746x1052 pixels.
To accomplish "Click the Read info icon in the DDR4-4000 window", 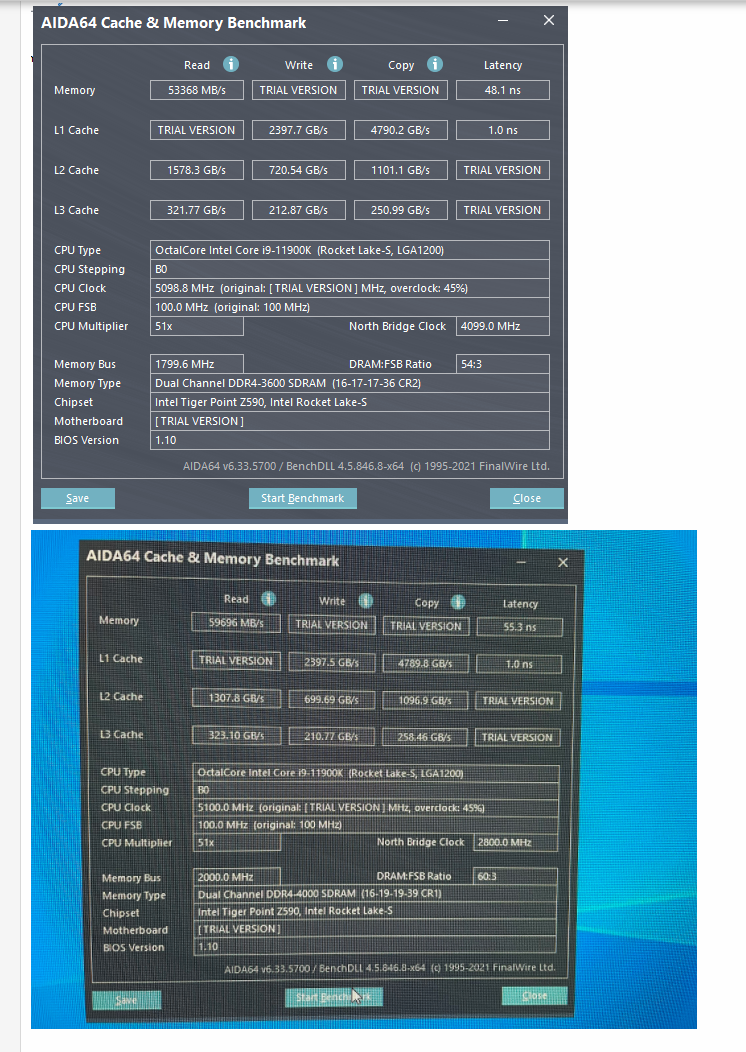I will [268, 598].
